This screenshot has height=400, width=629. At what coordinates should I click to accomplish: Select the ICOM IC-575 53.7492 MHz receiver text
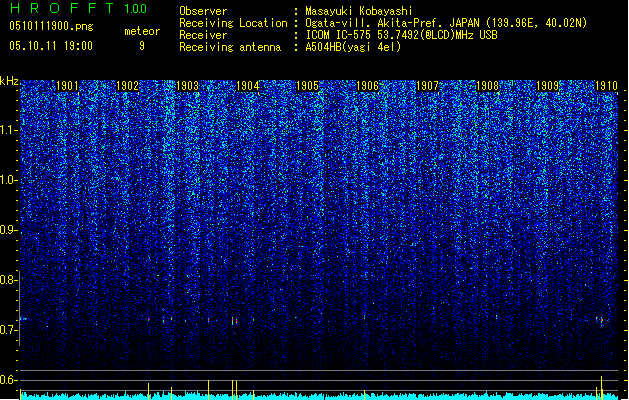[402, 35]
